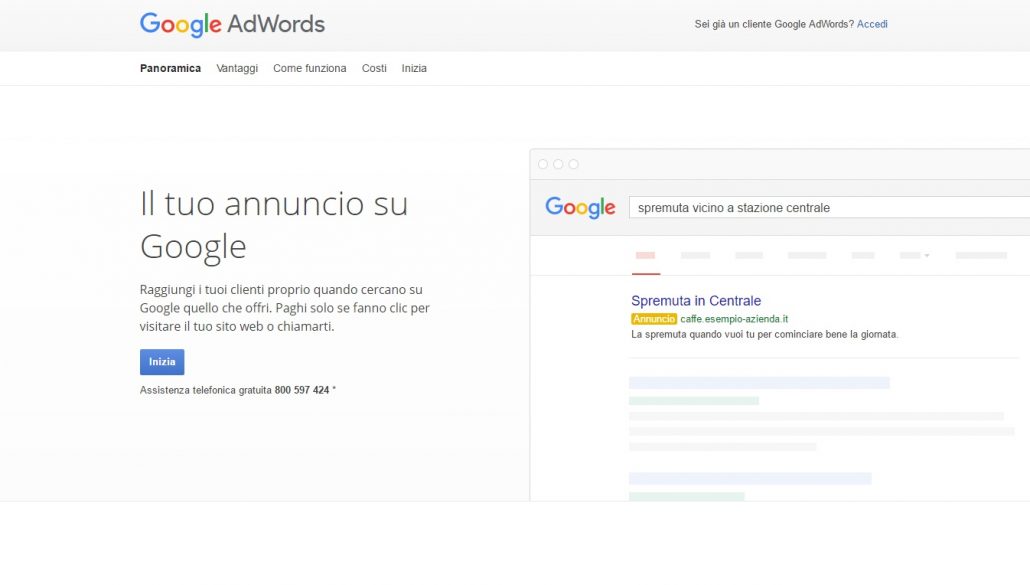Select the Costi navigation item

(x=374, y=68)
